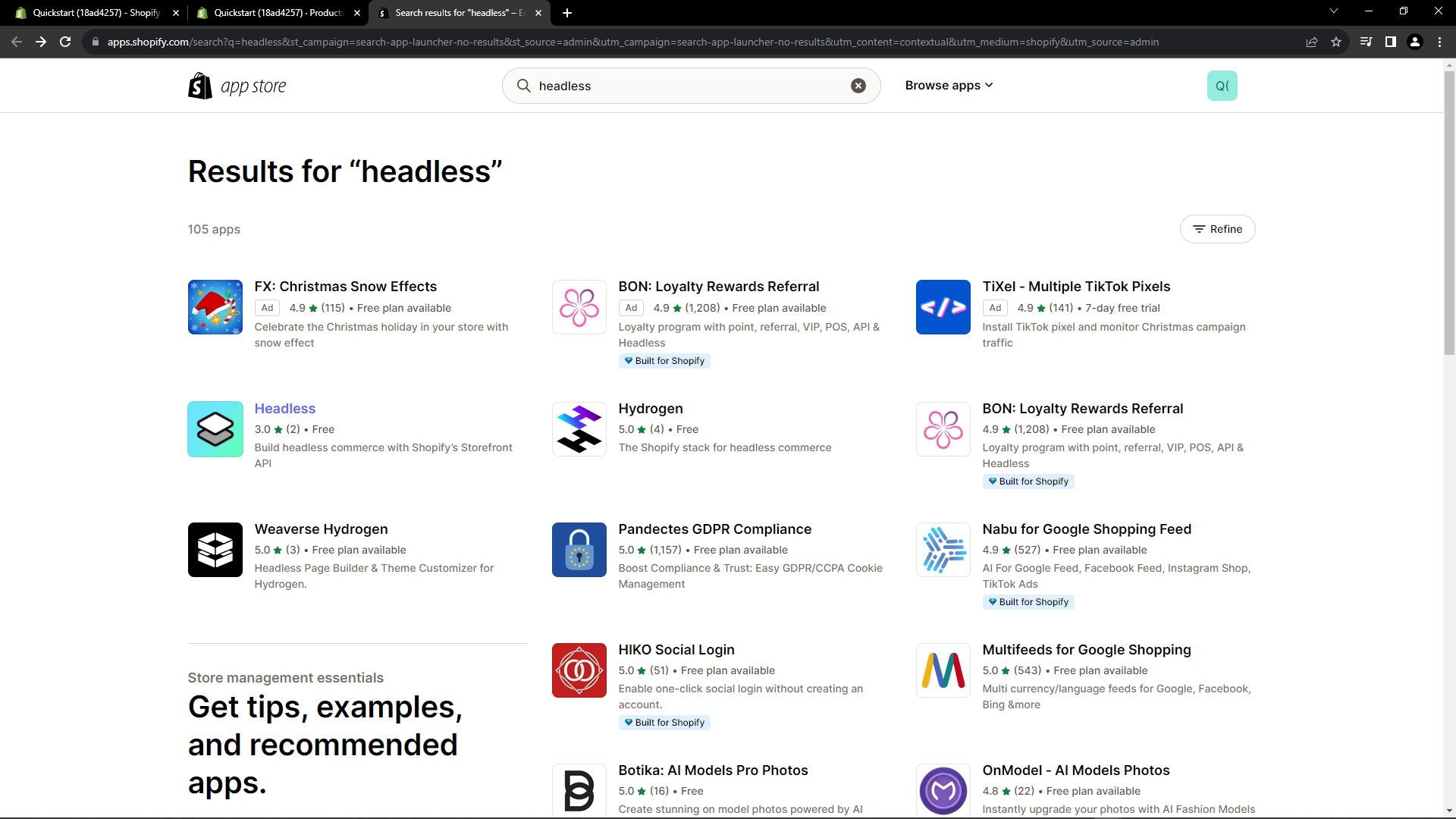
Task: Open the Browse apps dropdown
Action: tap(949, 85)
